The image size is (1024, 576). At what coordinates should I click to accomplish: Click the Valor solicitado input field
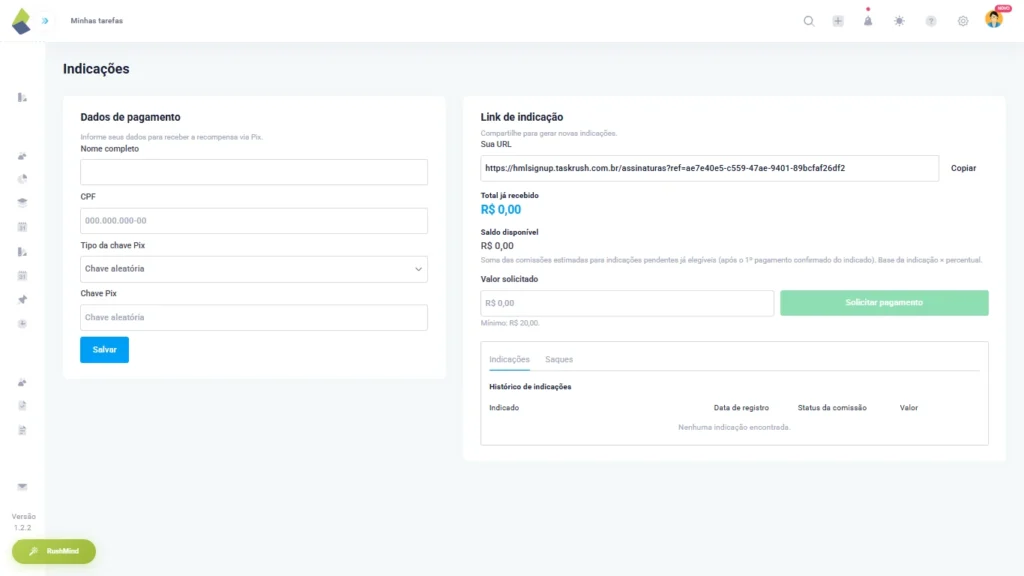click(626, 302)
